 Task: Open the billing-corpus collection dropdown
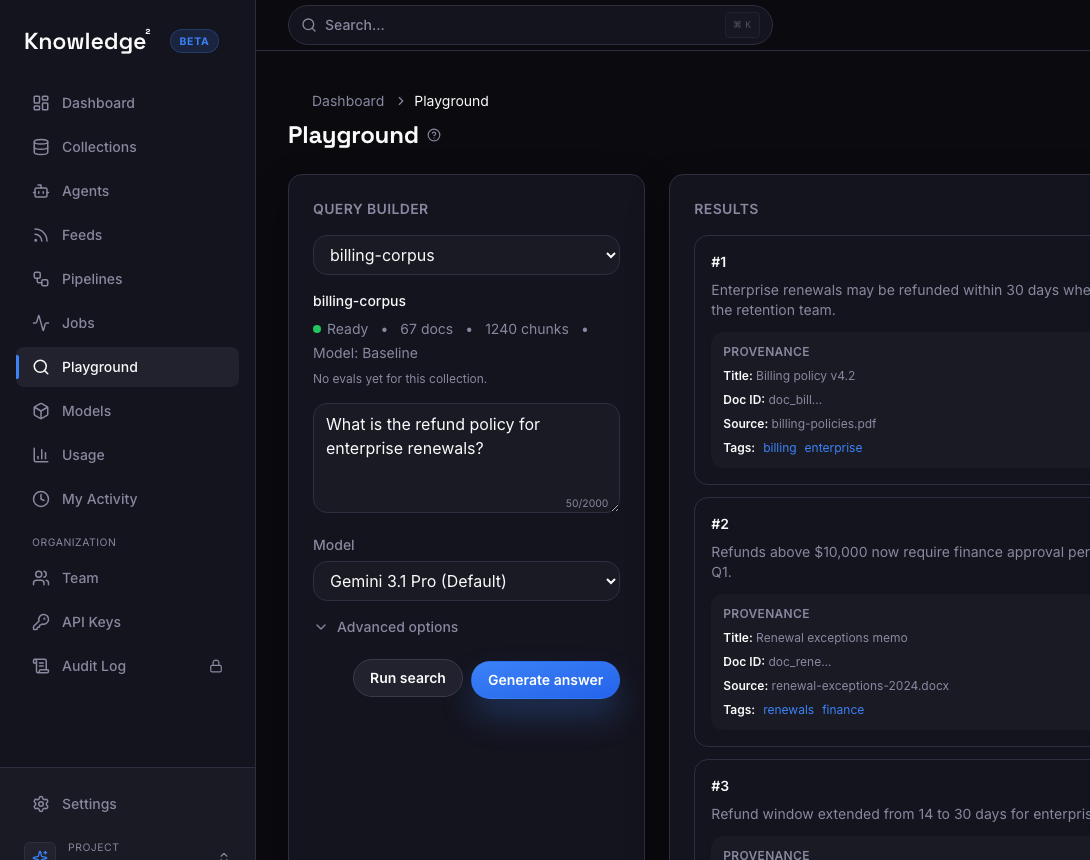[466, 255]
